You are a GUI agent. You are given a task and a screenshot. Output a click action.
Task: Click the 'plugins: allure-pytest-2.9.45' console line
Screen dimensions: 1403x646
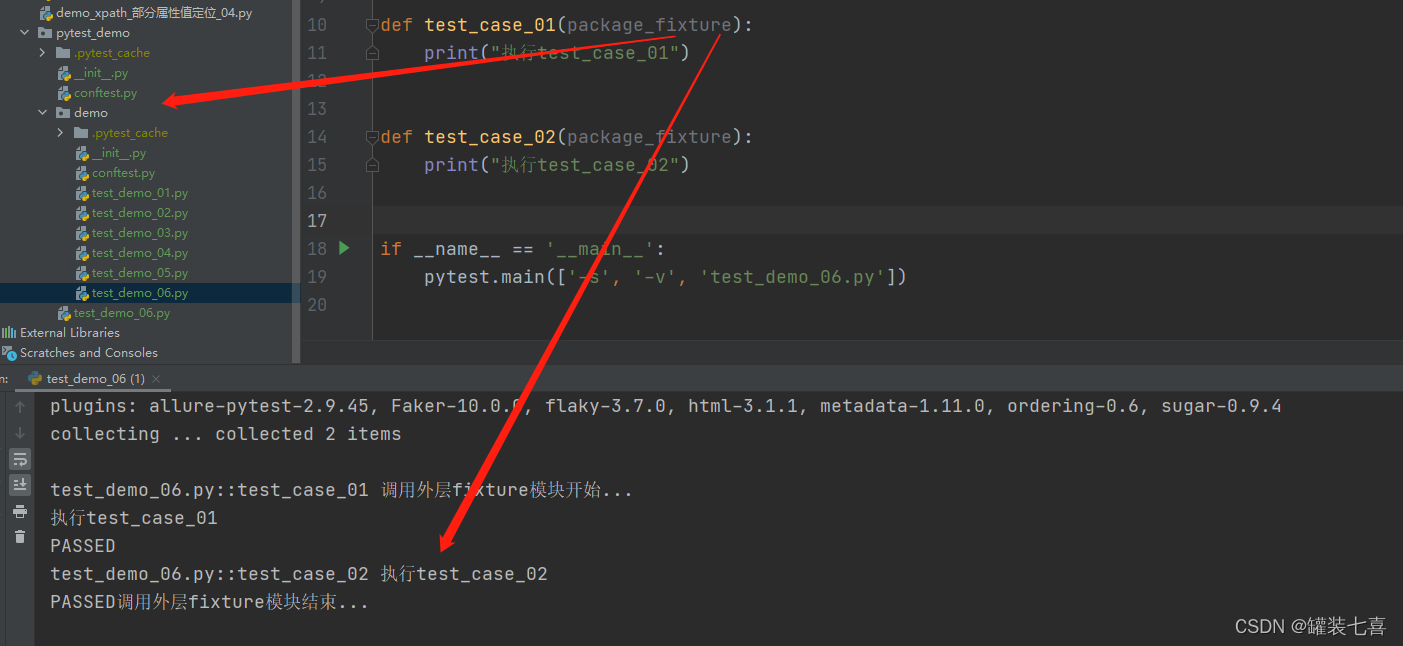click(x=666, y=406)
